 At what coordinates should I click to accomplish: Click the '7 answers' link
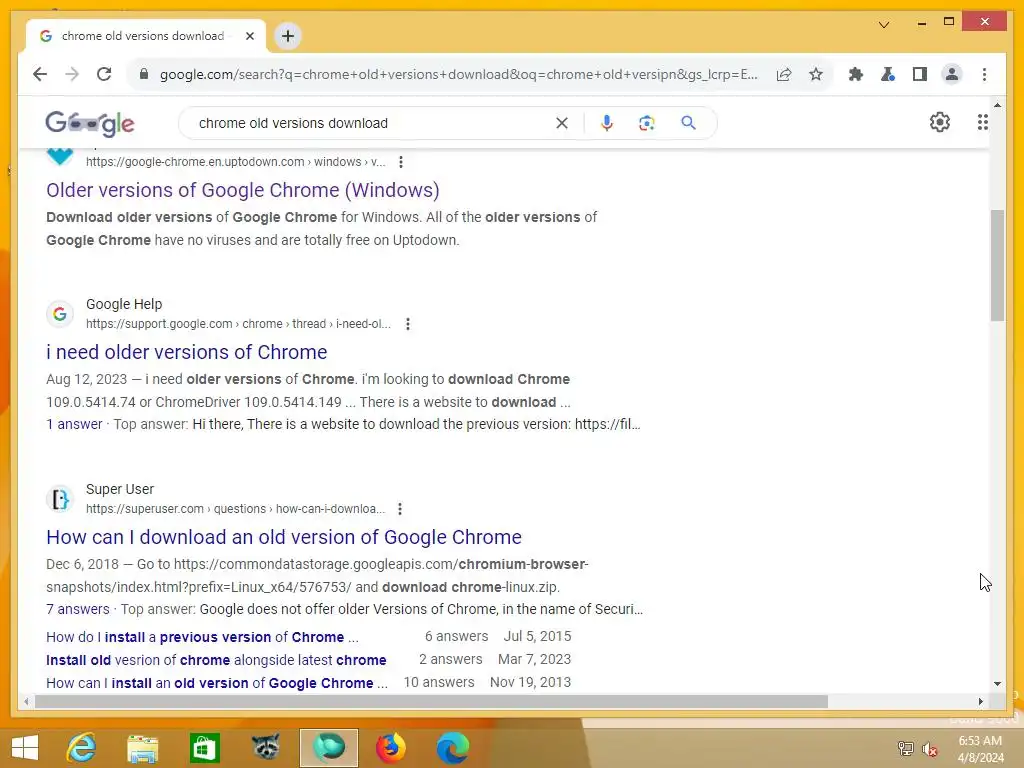click(78, 609)
